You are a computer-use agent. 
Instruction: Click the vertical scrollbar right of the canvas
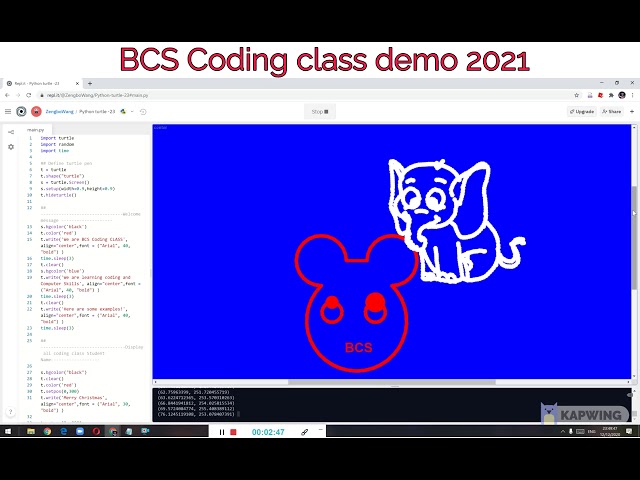pos(634,238)
